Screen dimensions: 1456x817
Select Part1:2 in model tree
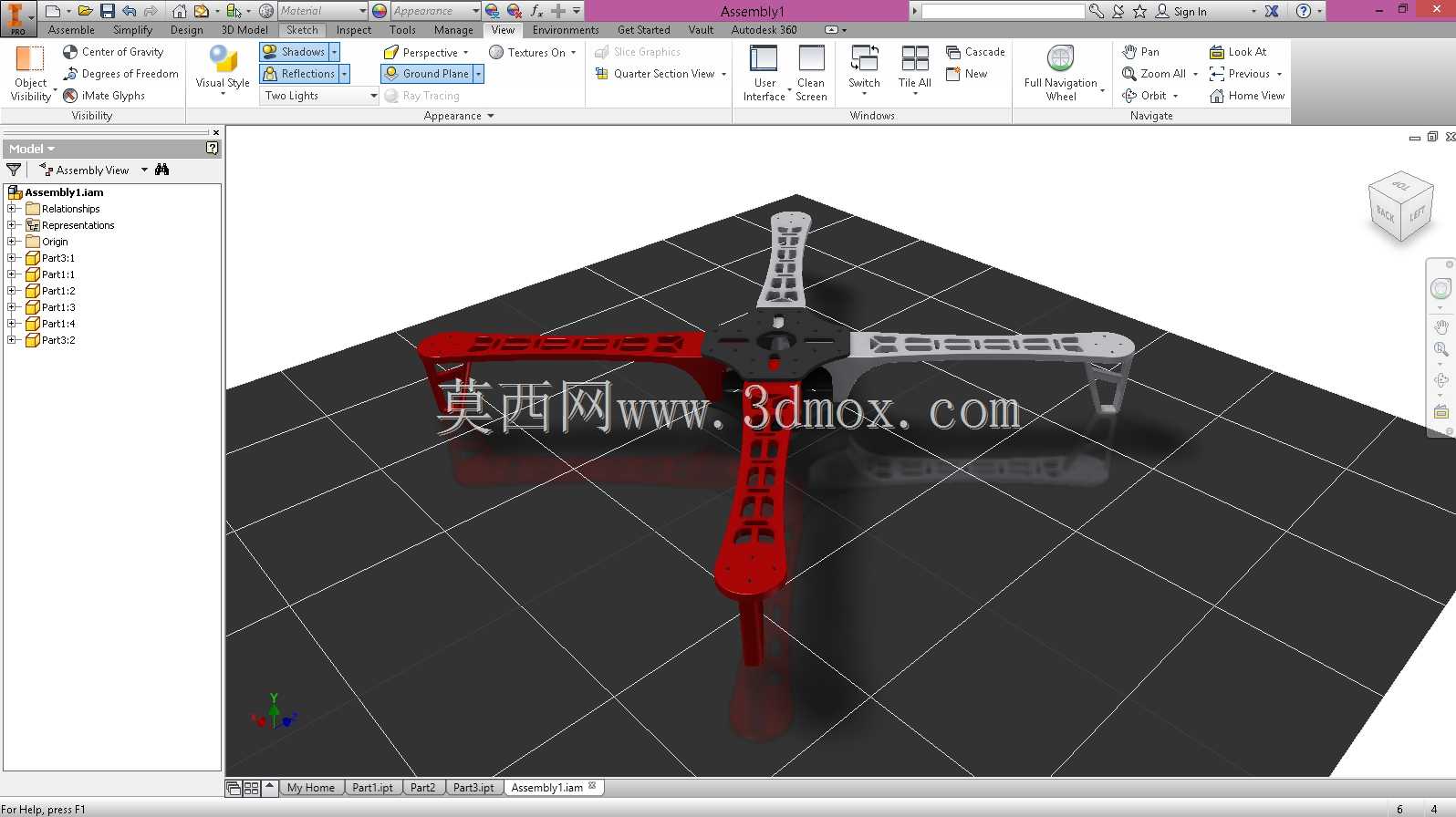pos(58,291)
